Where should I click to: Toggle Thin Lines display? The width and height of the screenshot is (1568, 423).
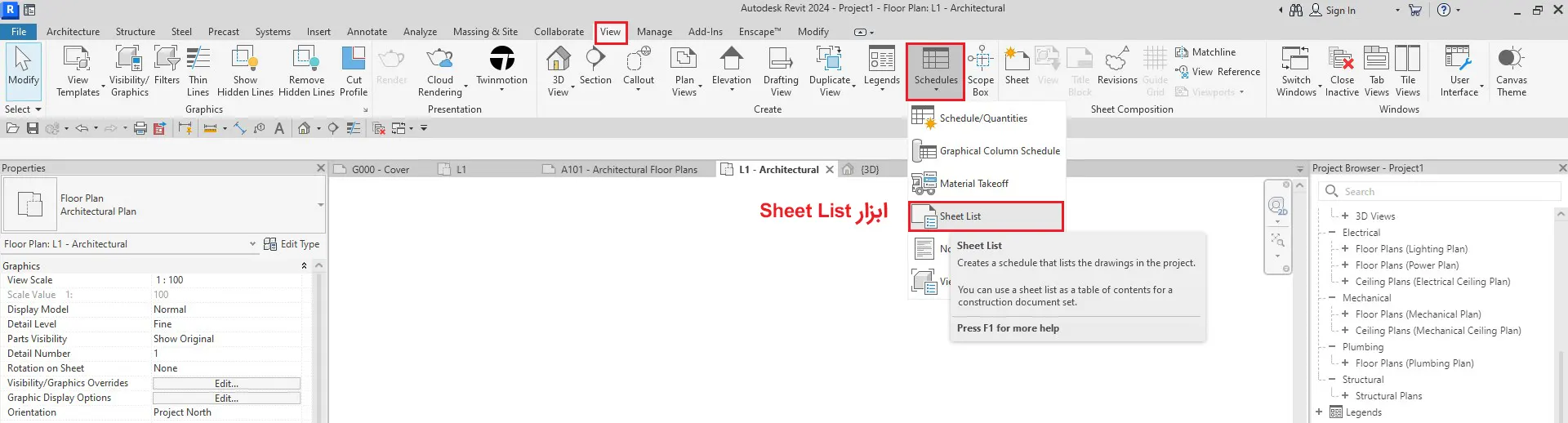click(x=198, y=72)
